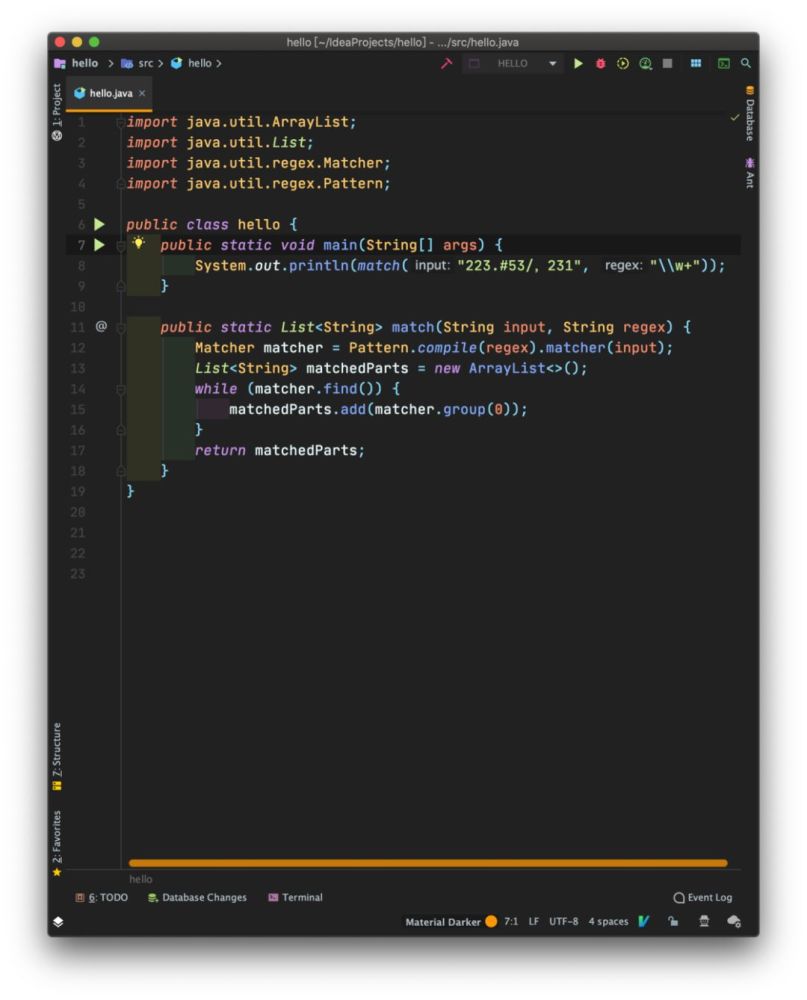Open the Event Log
This screenshot has width=807, height=1000.
(703, 897)
